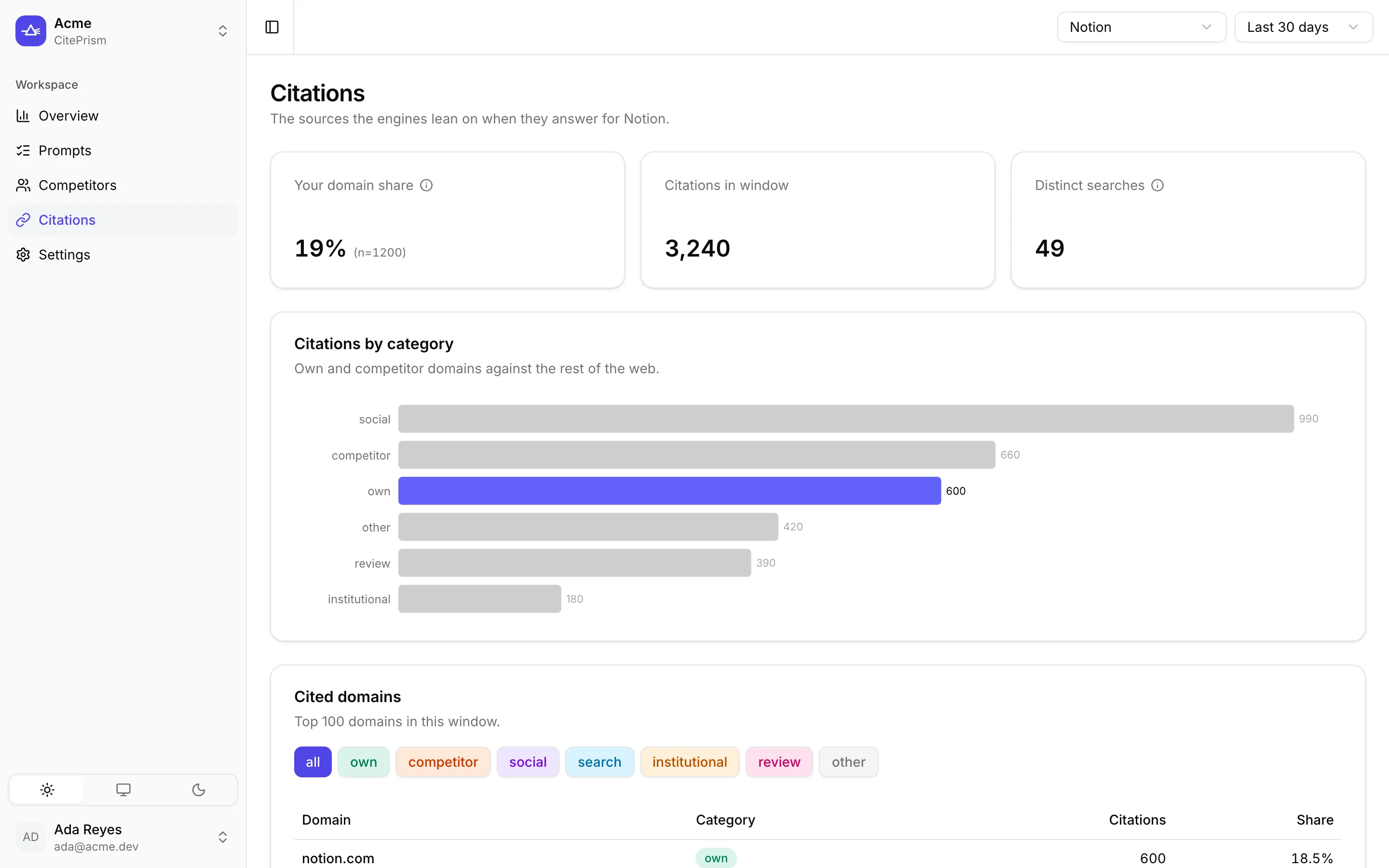Click the 990 social bar label
1389x868 pixels.
[x=1308, y=419]
